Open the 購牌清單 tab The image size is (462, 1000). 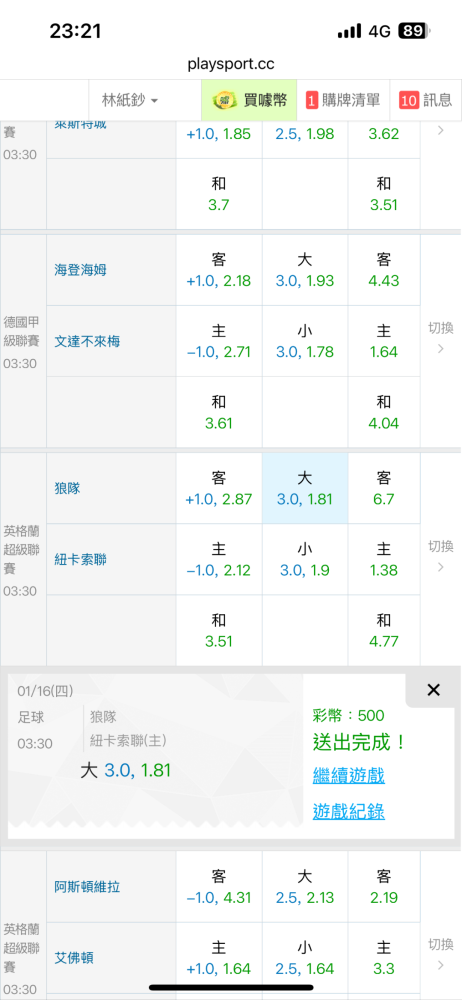344,100
